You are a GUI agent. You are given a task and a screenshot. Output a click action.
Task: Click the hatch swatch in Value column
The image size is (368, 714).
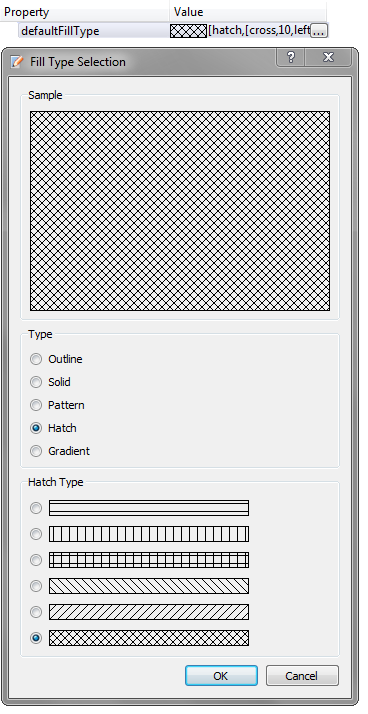(188, 31)
